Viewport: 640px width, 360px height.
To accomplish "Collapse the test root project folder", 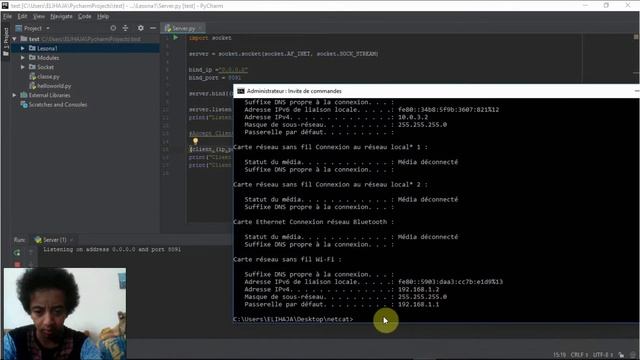I will click(15, 39).
